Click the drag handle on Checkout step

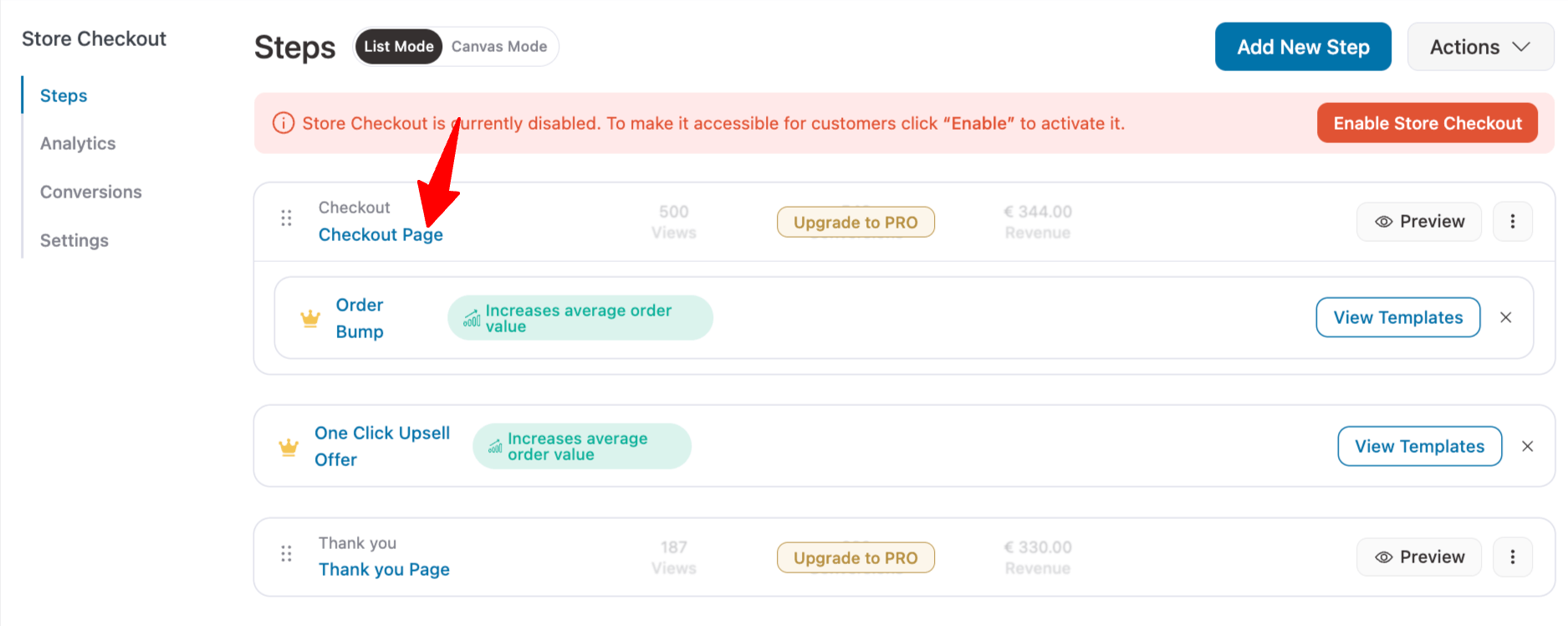(286, 218)
